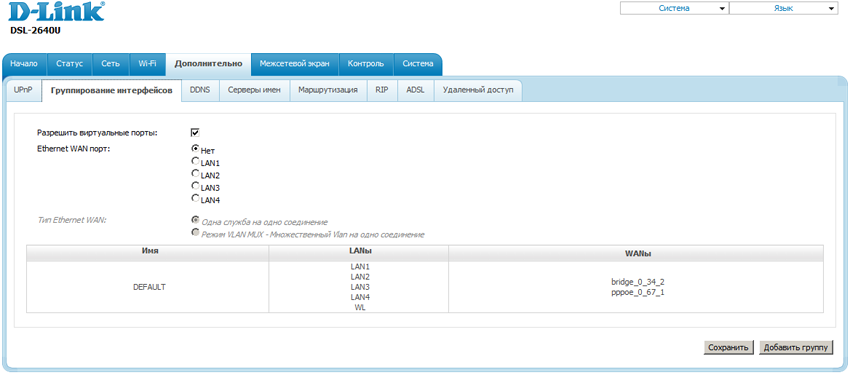The image size is (850, 375).
Task: Open Удаленный доступ subtab
Action: point(478,90)
